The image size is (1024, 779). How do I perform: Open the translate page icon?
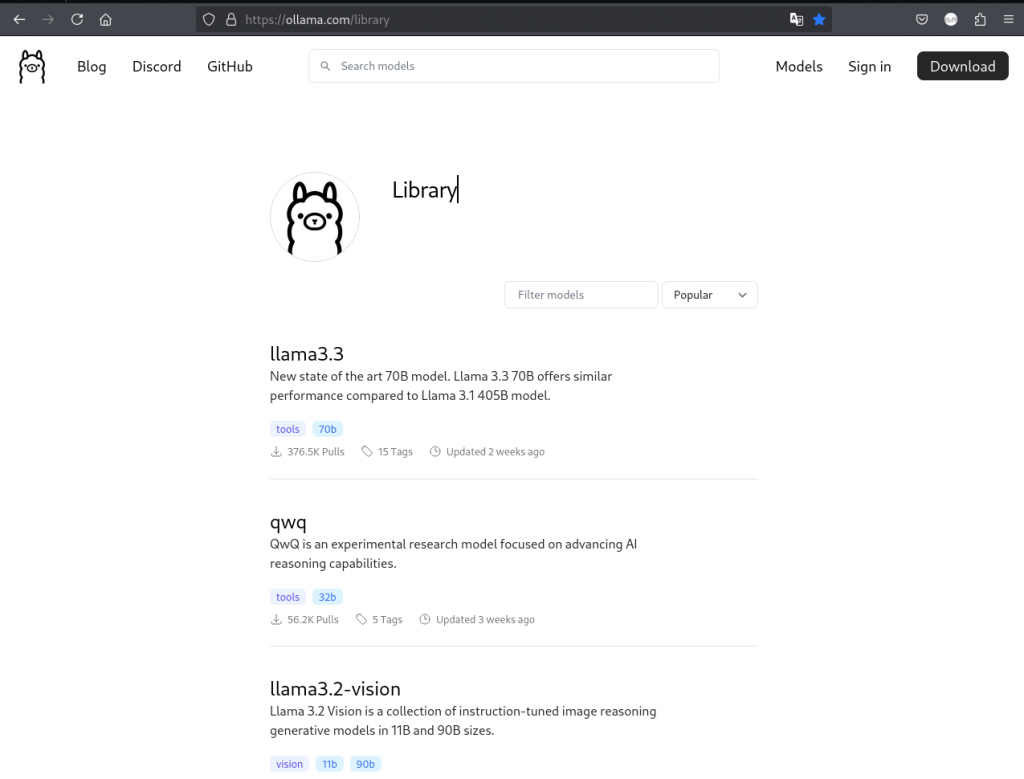click(x=796, y=20)
